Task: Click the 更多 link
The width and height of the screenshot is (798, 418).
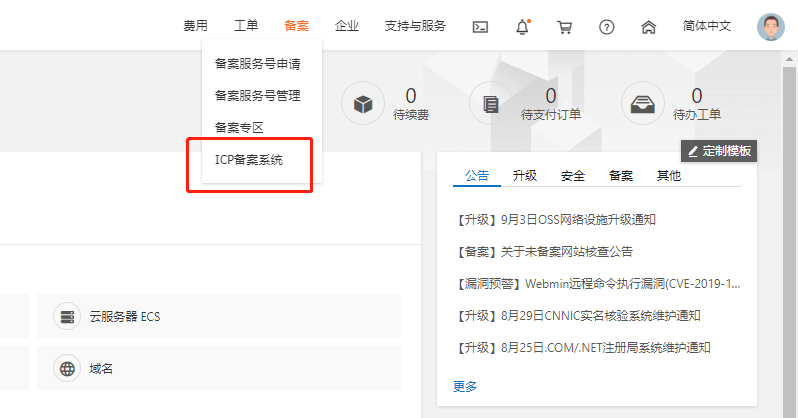Action: [465, 386]
